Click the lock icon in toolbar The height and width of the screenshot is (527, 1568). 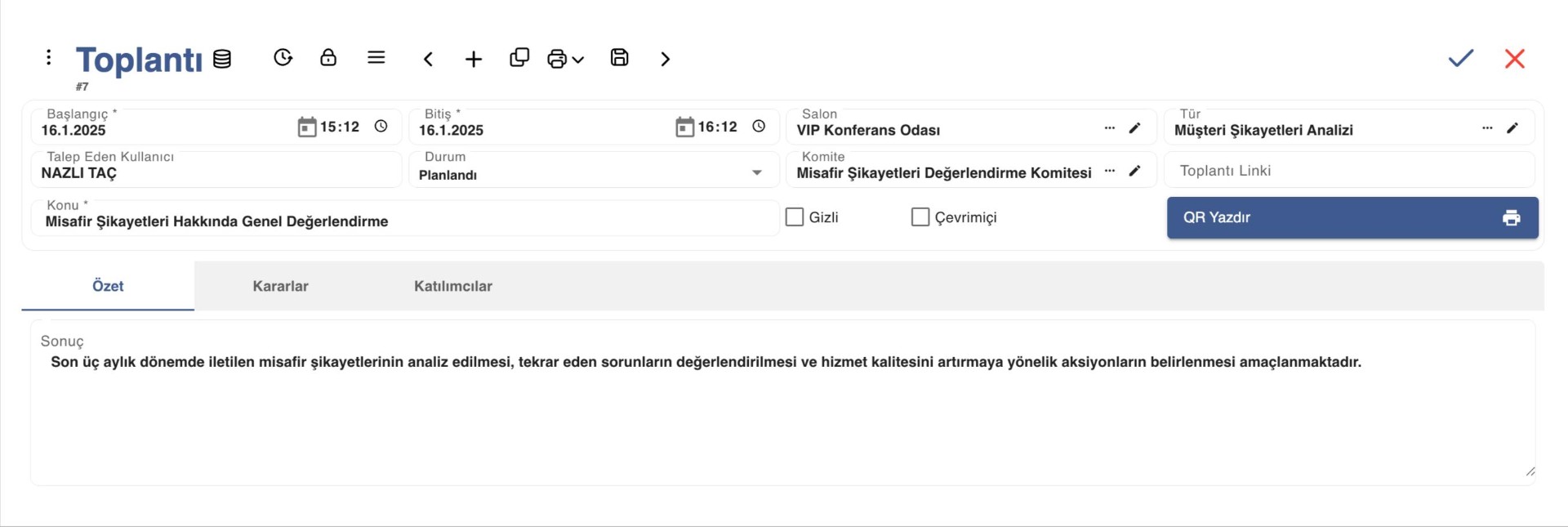point(328,57)
